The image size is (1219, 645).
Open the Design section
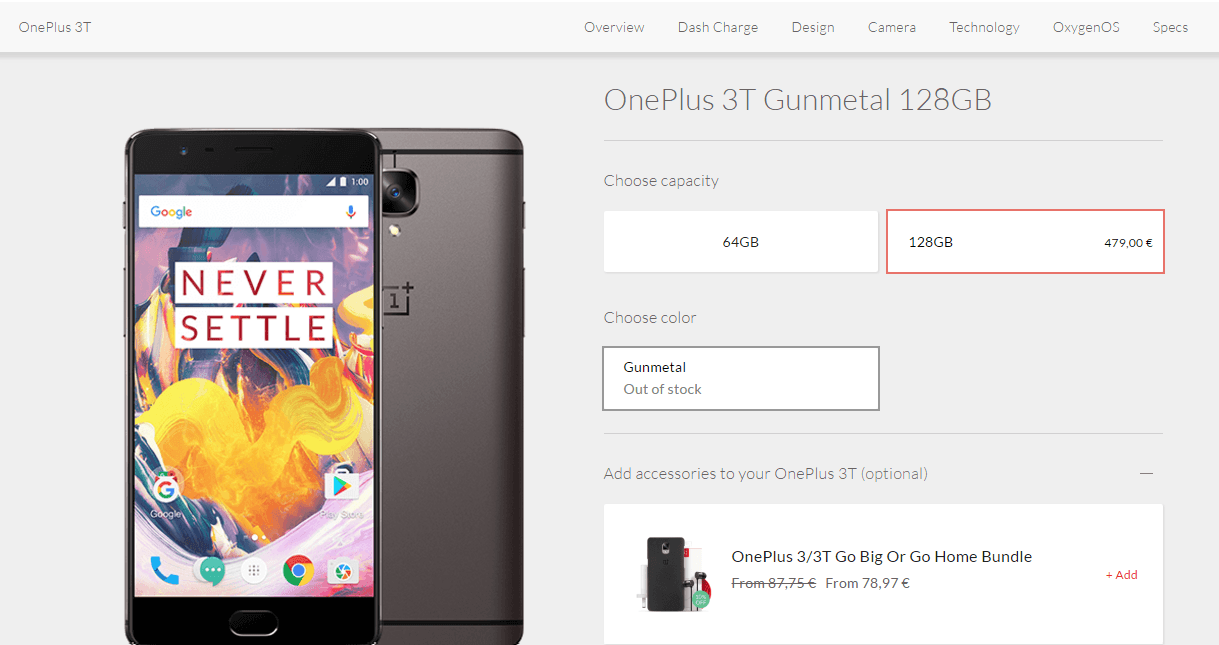[x=813, y=27]
